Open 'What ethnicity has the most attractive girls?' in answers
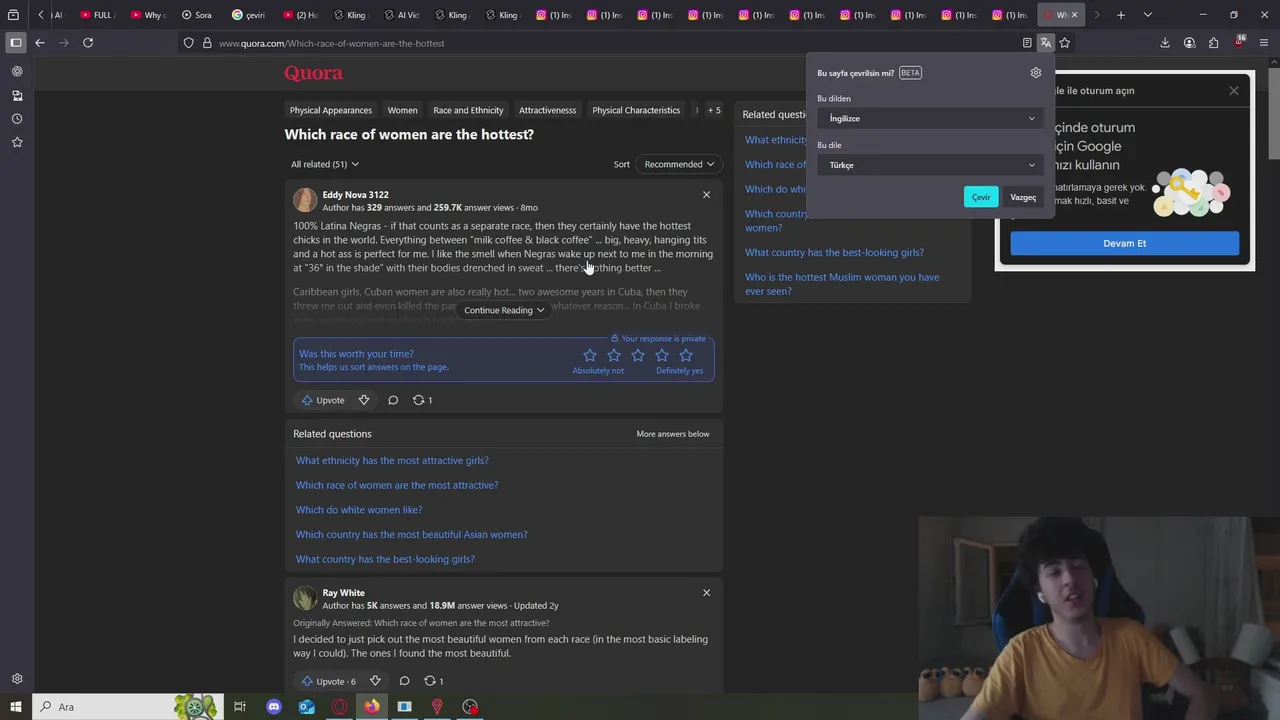This screenshot has width=1280, height=720. [x=392, y=461]
